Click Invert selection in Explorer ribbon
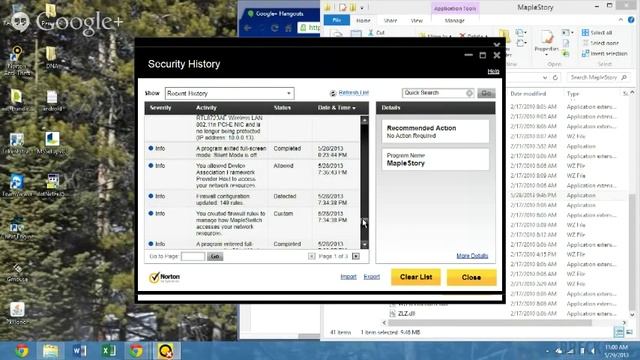640x360 pixels. tap(604, 53)
